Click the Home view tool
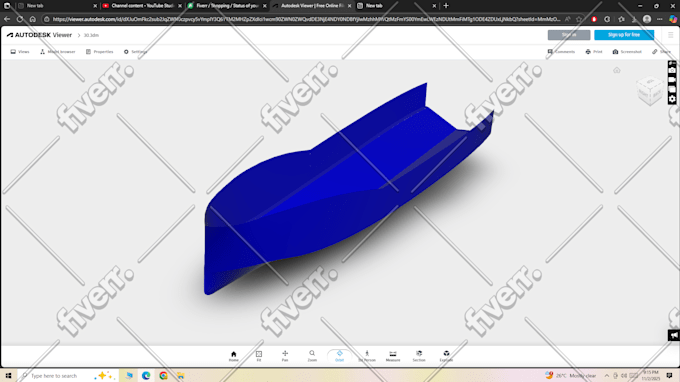Image resolution: width=680 pixels, height=382 pixels. click(x=233, y=356)
